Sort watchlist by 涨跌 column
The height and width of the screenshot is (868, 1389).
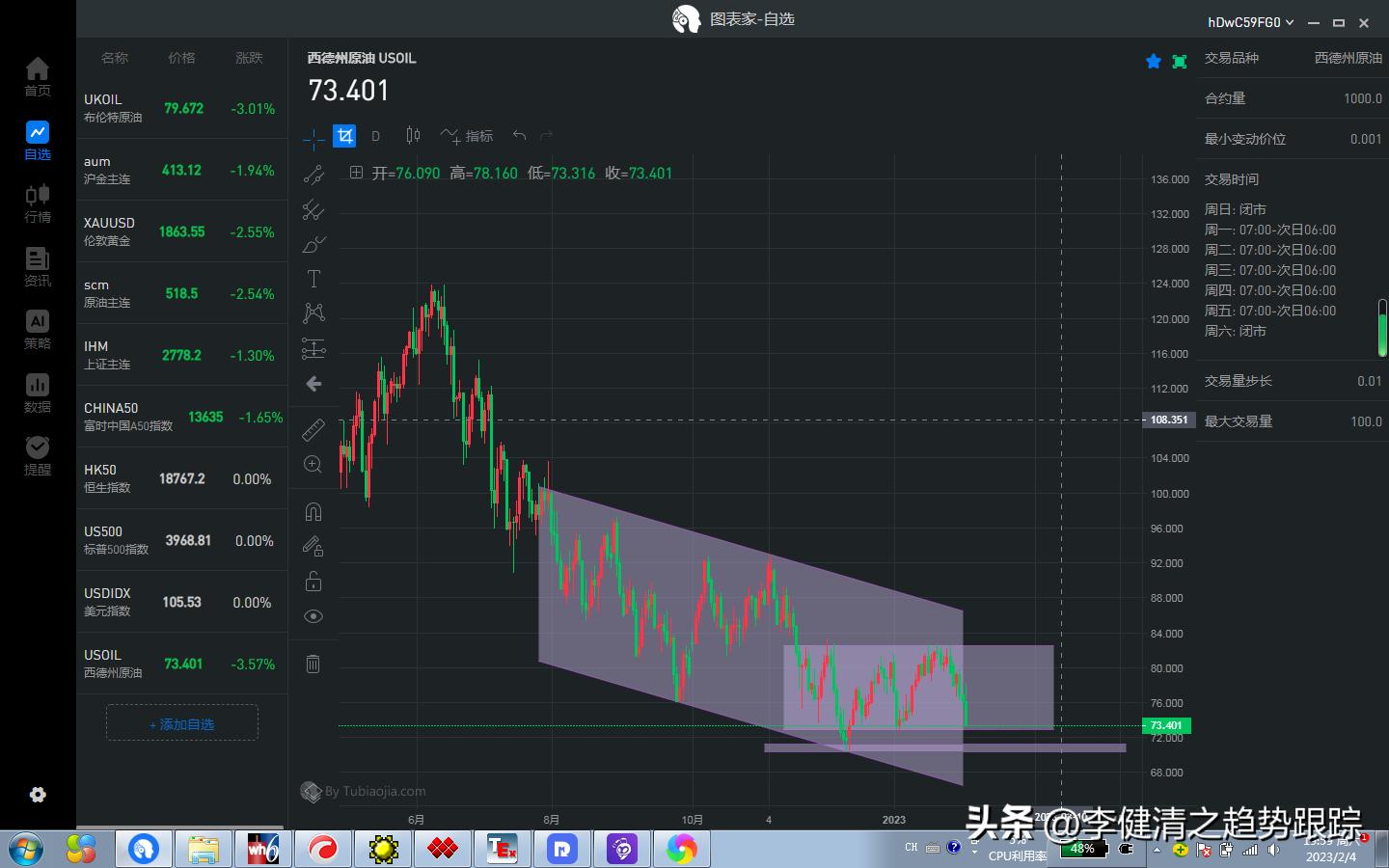[249, 58]
